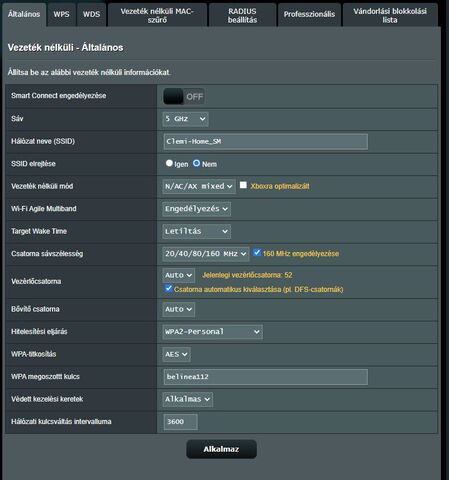Select Nem radio for SSID elrejtése
This screenshot has width=449, height=480.
click(196, 163)
